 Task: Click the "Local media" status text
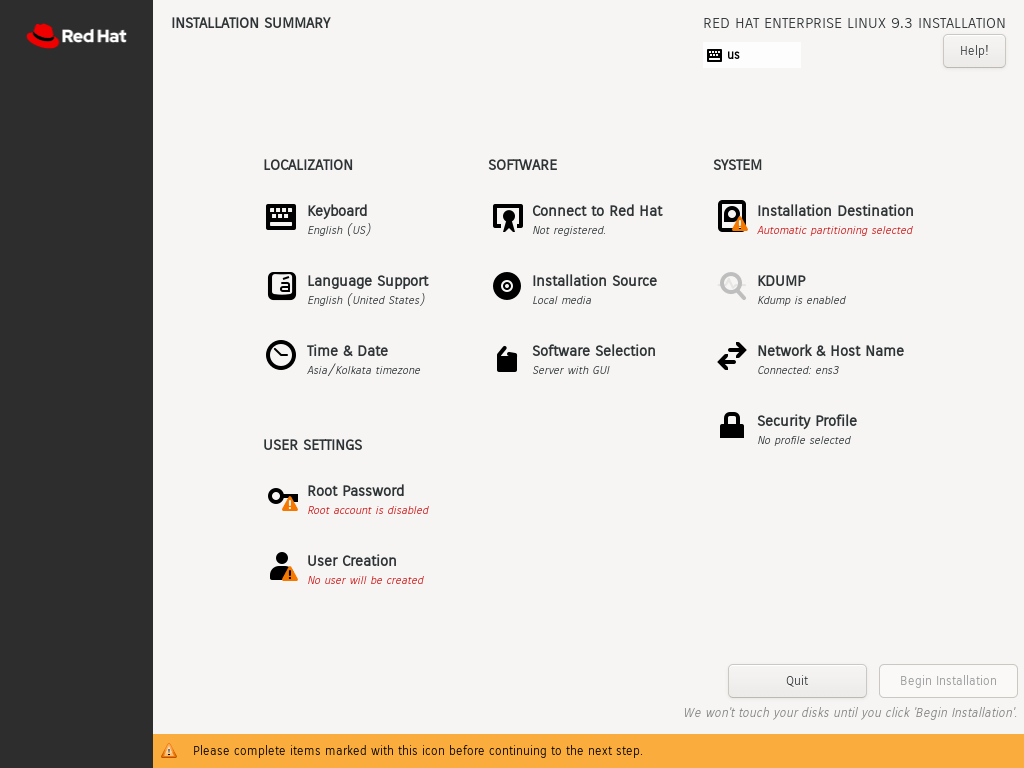tap(562, 300)
